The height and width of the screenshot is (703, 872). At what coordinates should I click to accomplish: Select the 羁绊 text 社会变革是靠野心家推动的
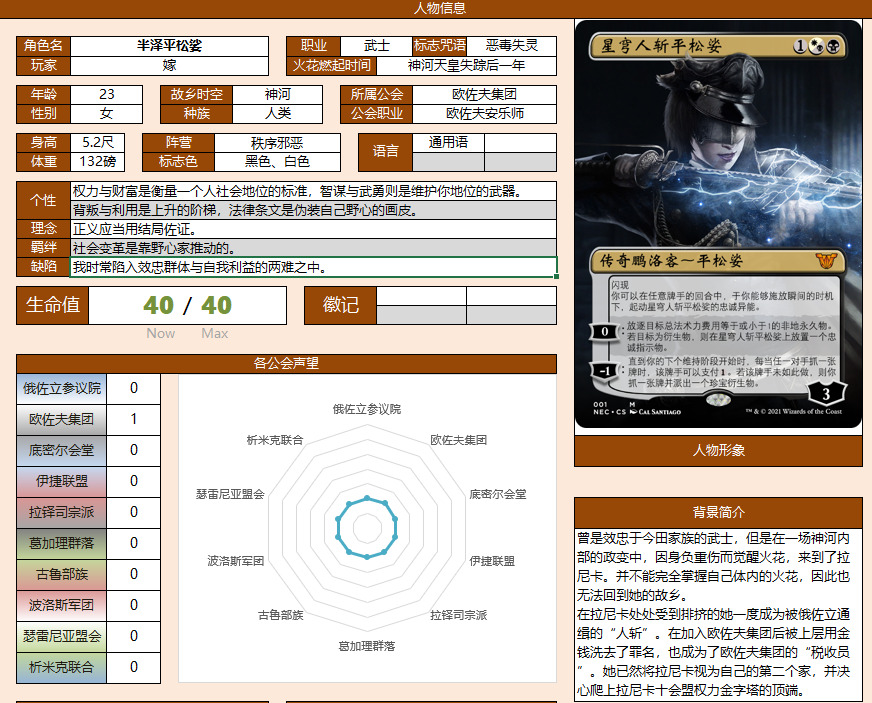(x=314, y=248)
